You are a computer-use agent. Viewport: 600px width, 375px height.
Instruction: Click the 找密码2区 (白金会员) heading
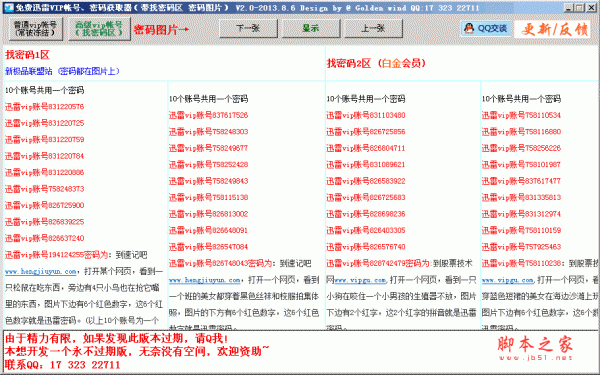click(376, 63)
